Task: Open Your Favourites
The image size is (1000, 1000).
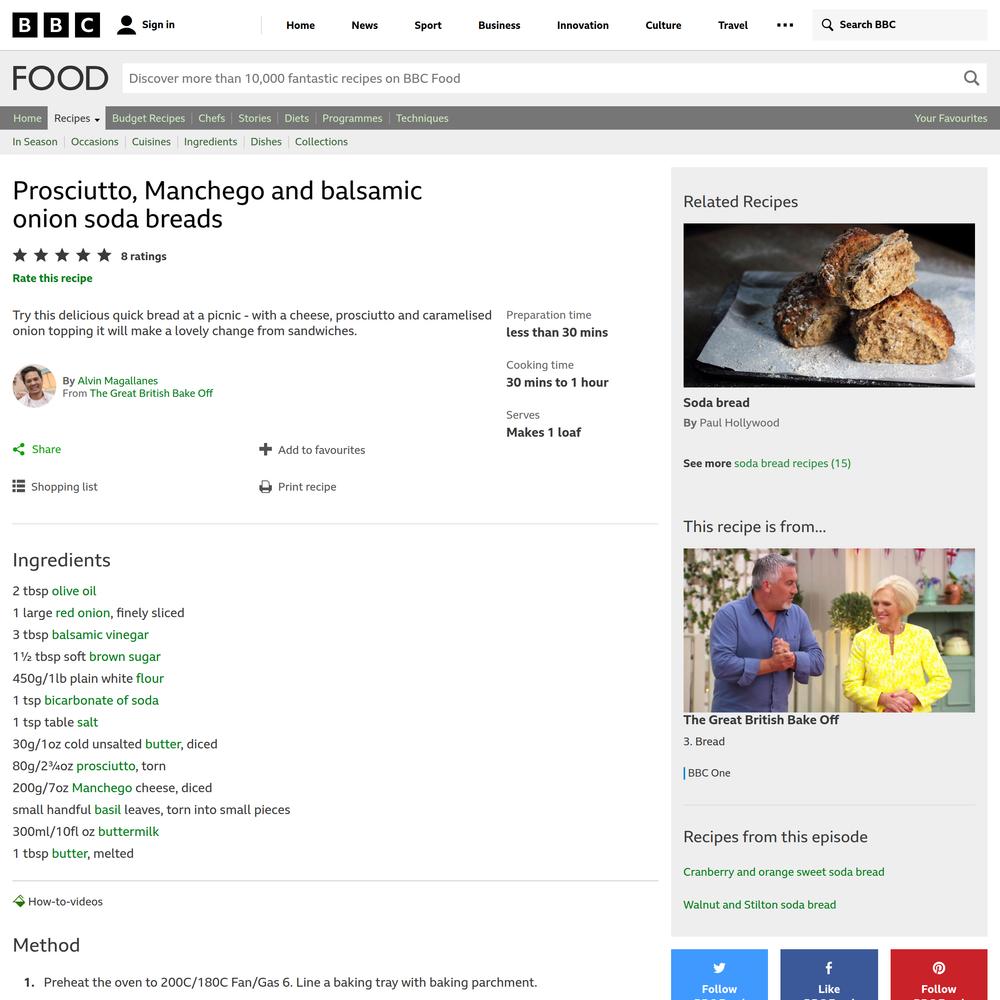Action: 950,118
